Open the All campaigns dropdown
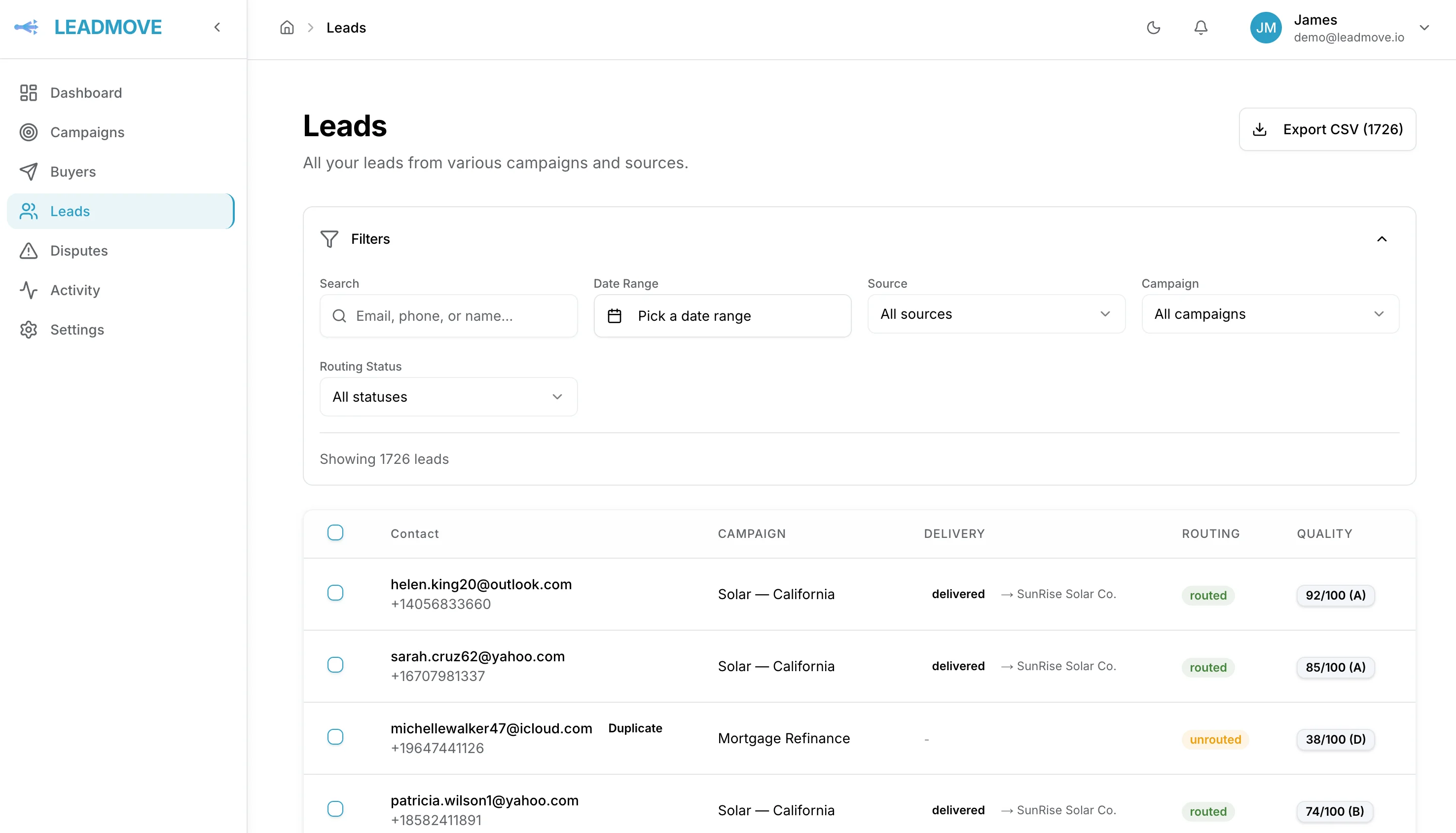Image resolution: width=1456 pixels, height=833 pixels. tap(1270, 314)
